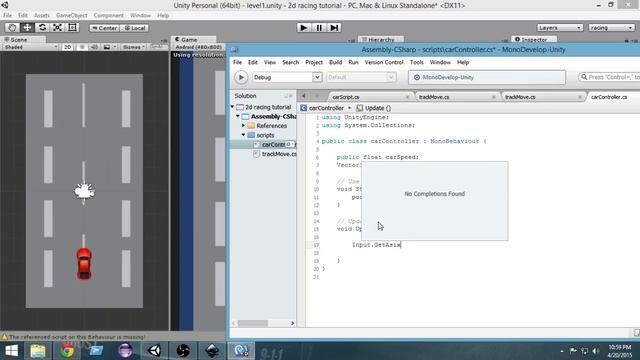
Task: Select the Rect tool in Unity toolbar
Action: coord(72,27)
